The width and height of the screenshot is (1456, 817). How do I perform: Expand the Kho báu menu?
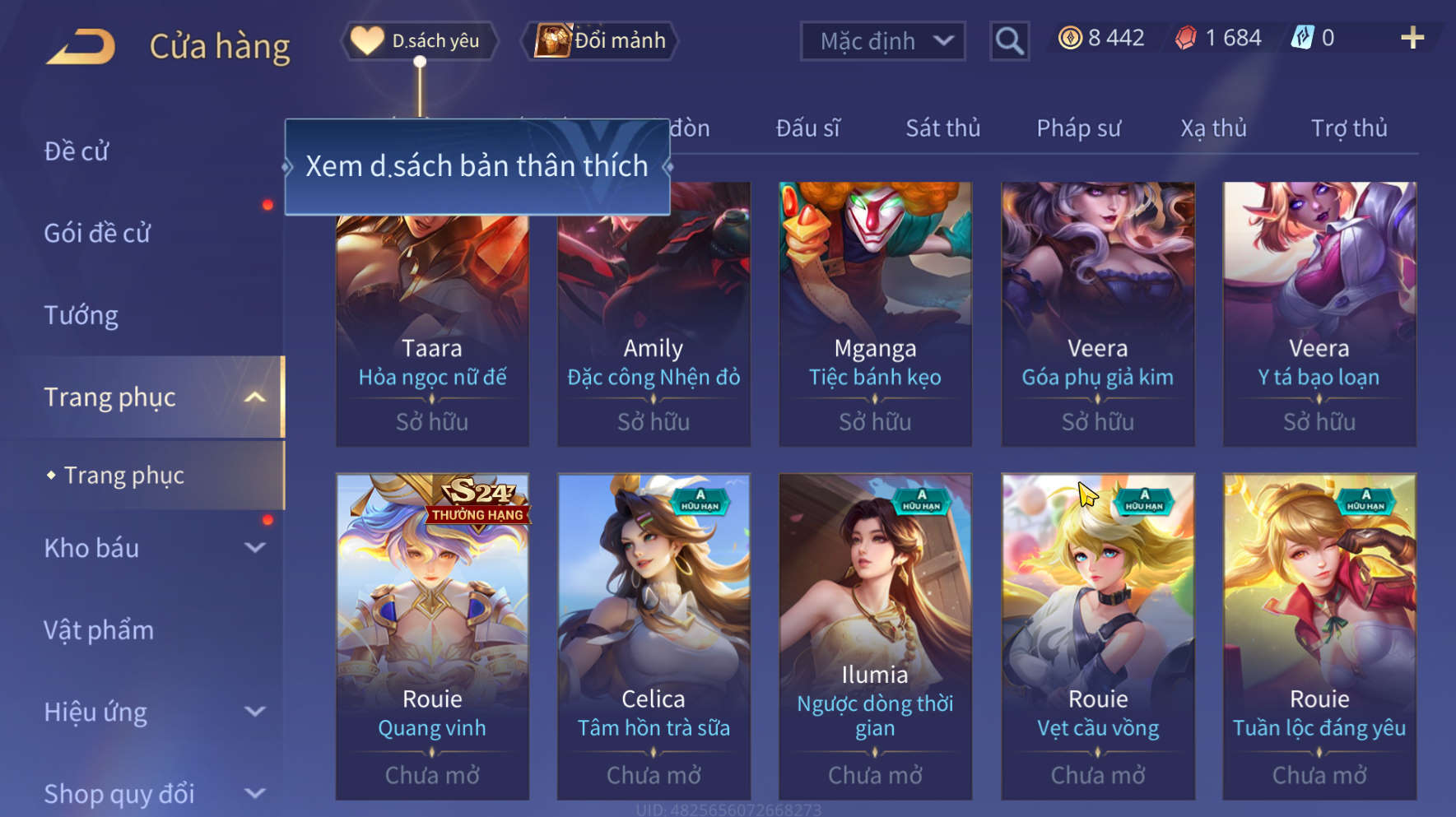point(255,548)
